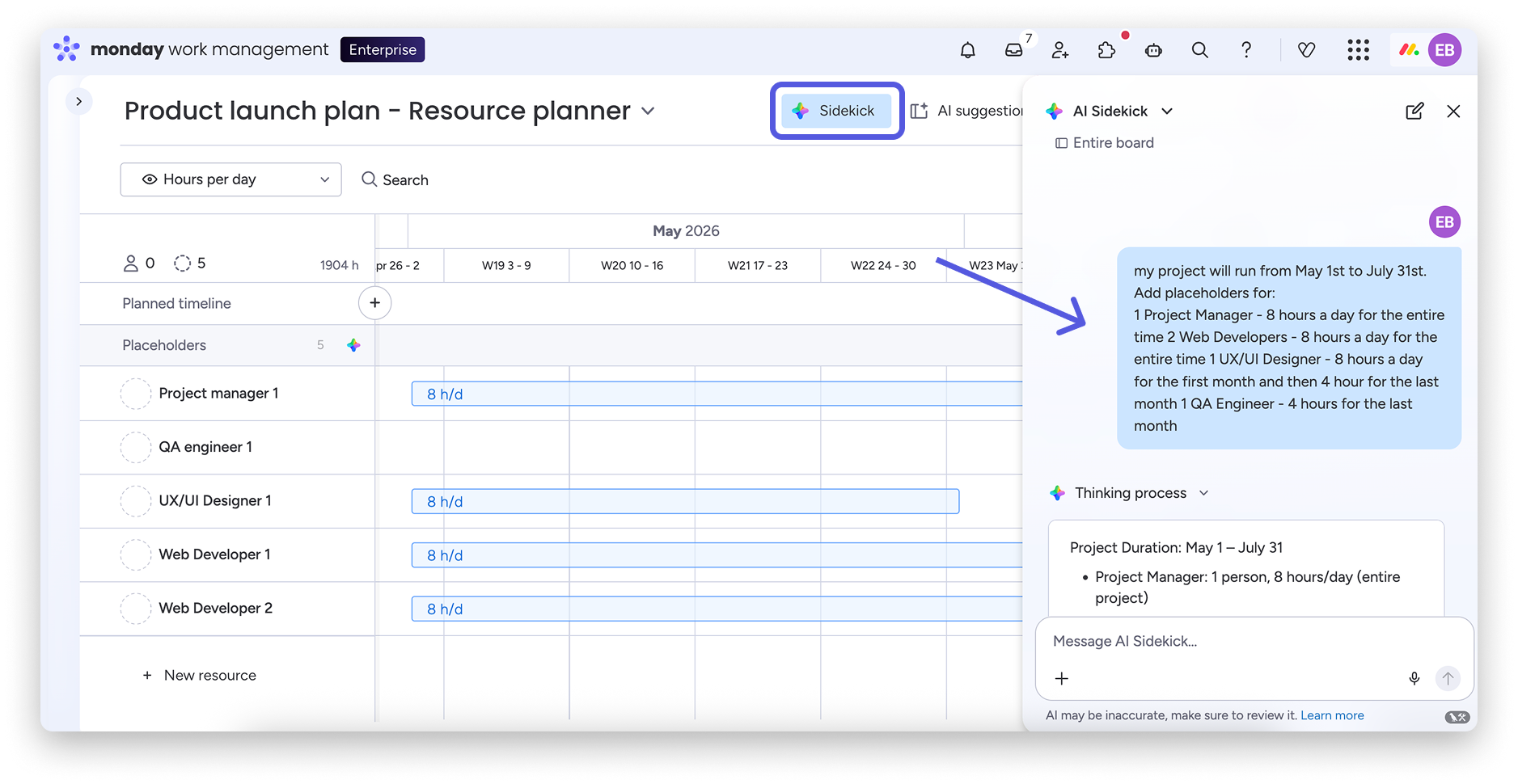The image size is (1518, 784).
Task: Click the Sidekick sparkle beside Placeholders
Action: coord(353,345)
